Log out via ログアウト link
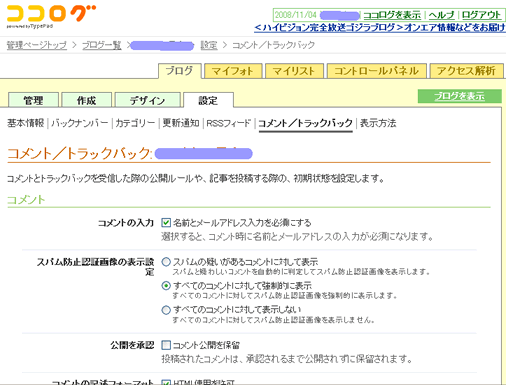The image size is (506, 385). 481,15
